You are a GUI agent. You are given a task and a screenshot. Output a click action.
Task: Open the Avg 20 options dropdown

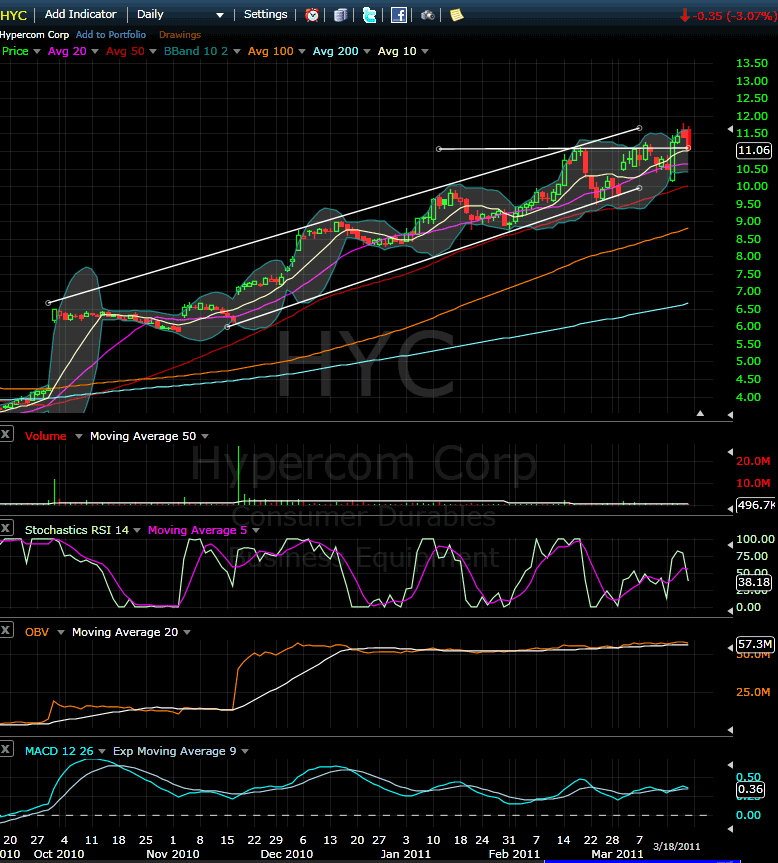point(95,51)
